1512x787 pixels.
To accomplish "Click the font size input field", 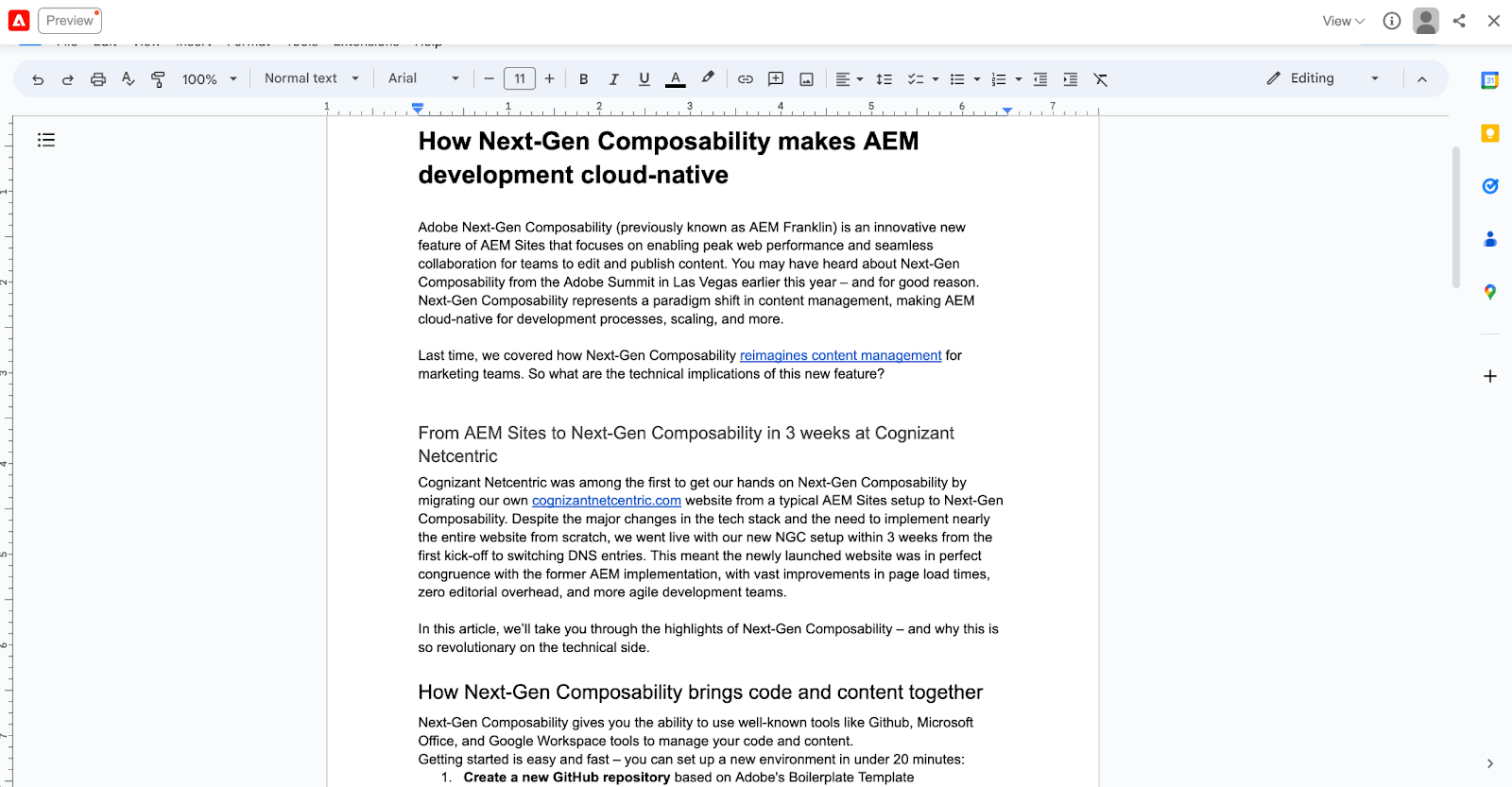I will 520,79.
